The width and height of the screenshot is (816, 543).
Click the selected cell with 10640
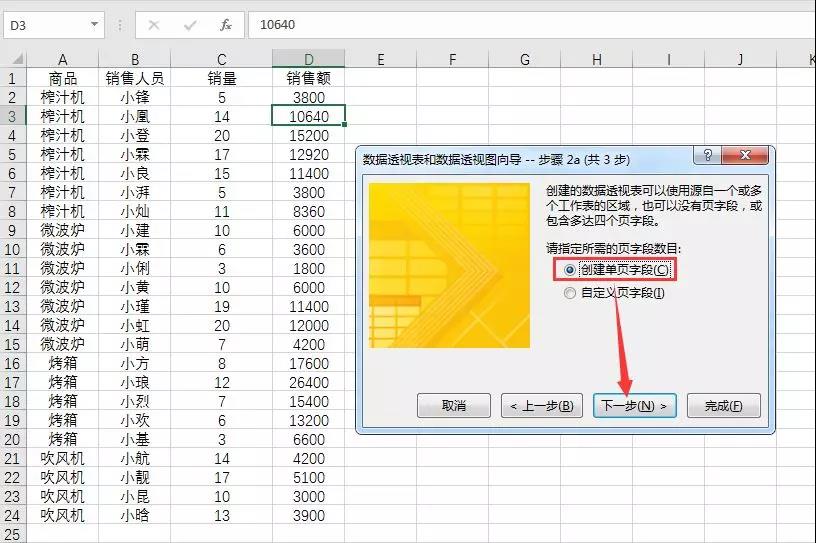pos(309,116)
